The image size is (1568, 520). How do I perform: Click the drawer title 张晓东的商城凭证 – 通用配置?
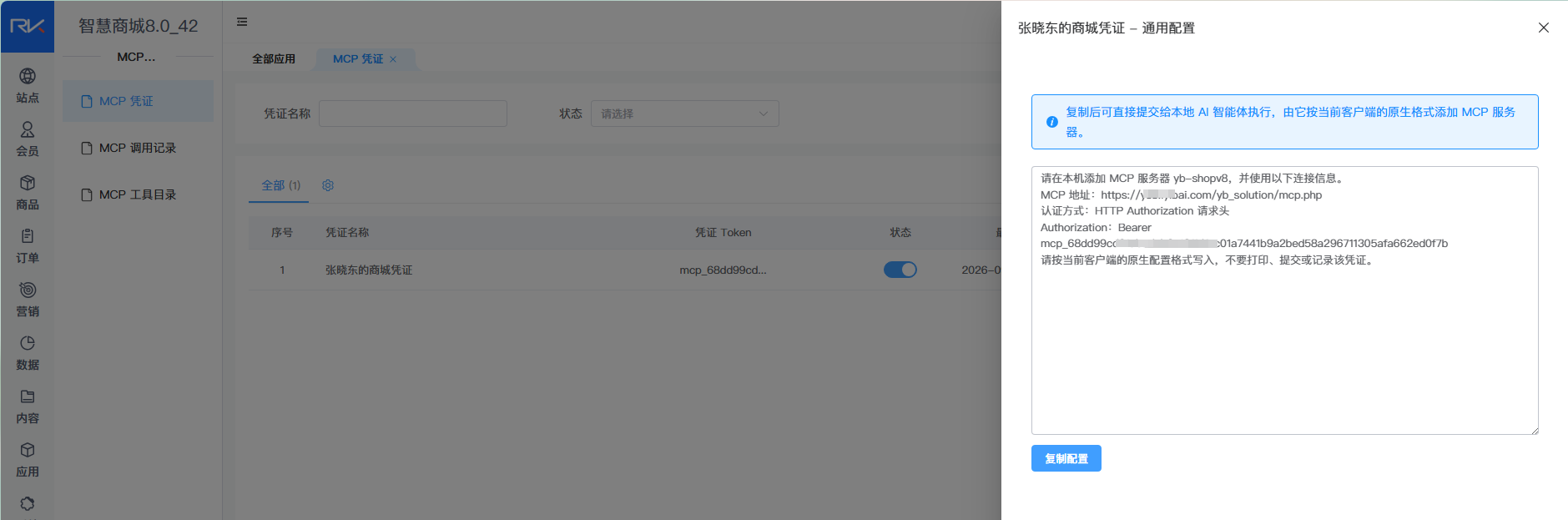coord(1107,28)
